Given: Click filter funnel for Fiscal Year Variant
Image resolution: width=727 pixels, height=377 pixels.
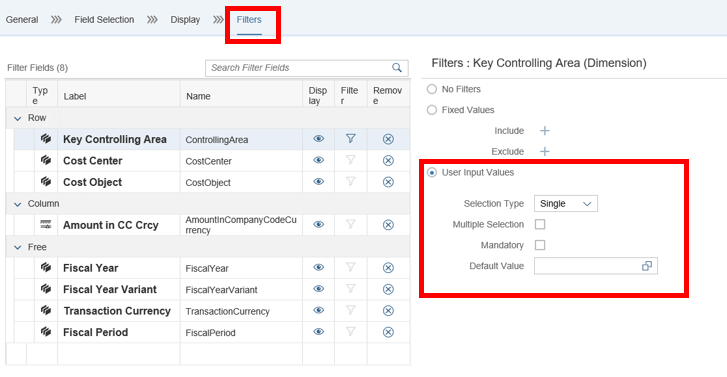Looking at the screenshot, I should point(351,289).
